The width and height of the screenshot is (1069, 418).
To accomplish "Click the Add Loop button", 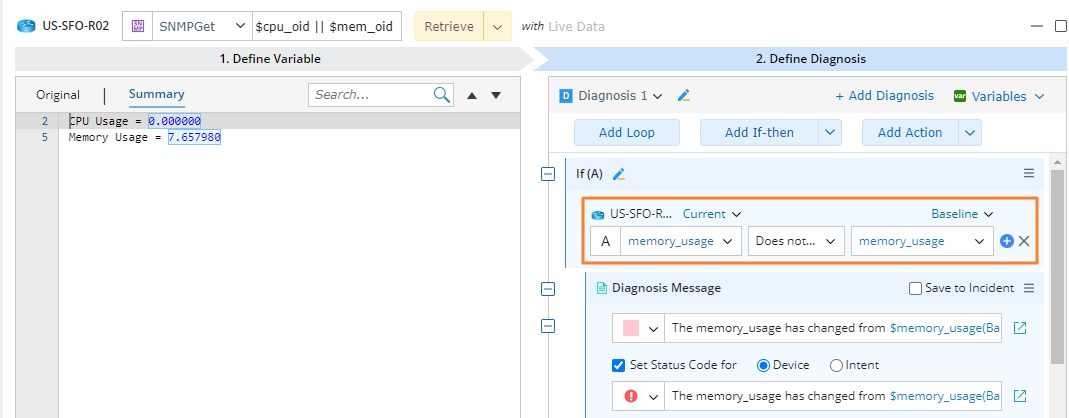I will 626,132.
